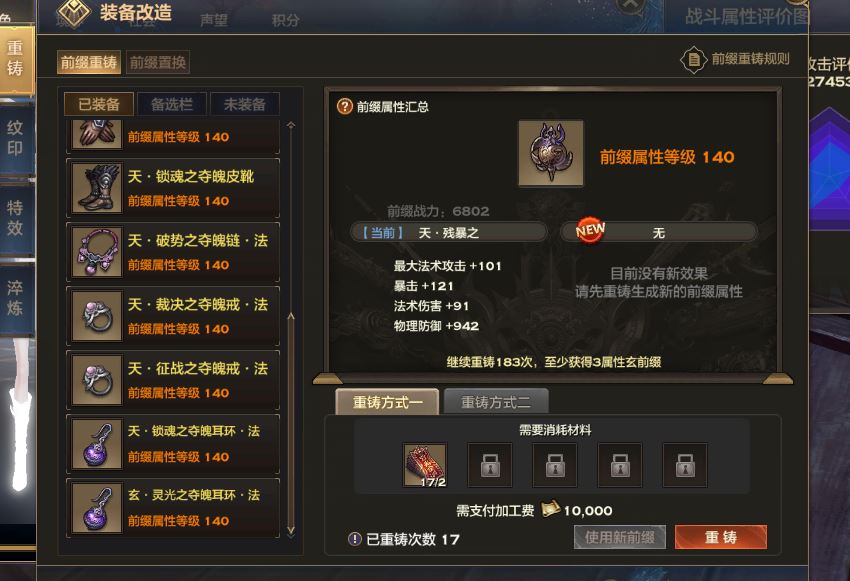
Task: Switch to 前缀置换 tab
Action: 158,62
